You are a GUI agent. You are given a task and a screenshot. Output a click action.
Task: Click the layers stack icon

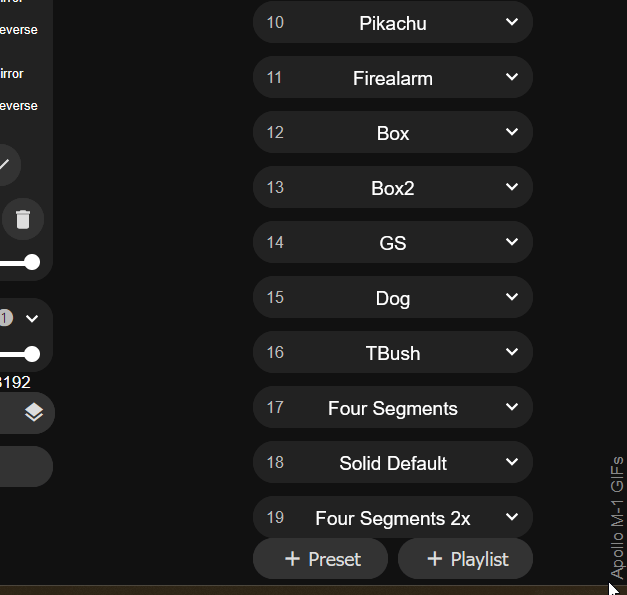tap(34, 412)
